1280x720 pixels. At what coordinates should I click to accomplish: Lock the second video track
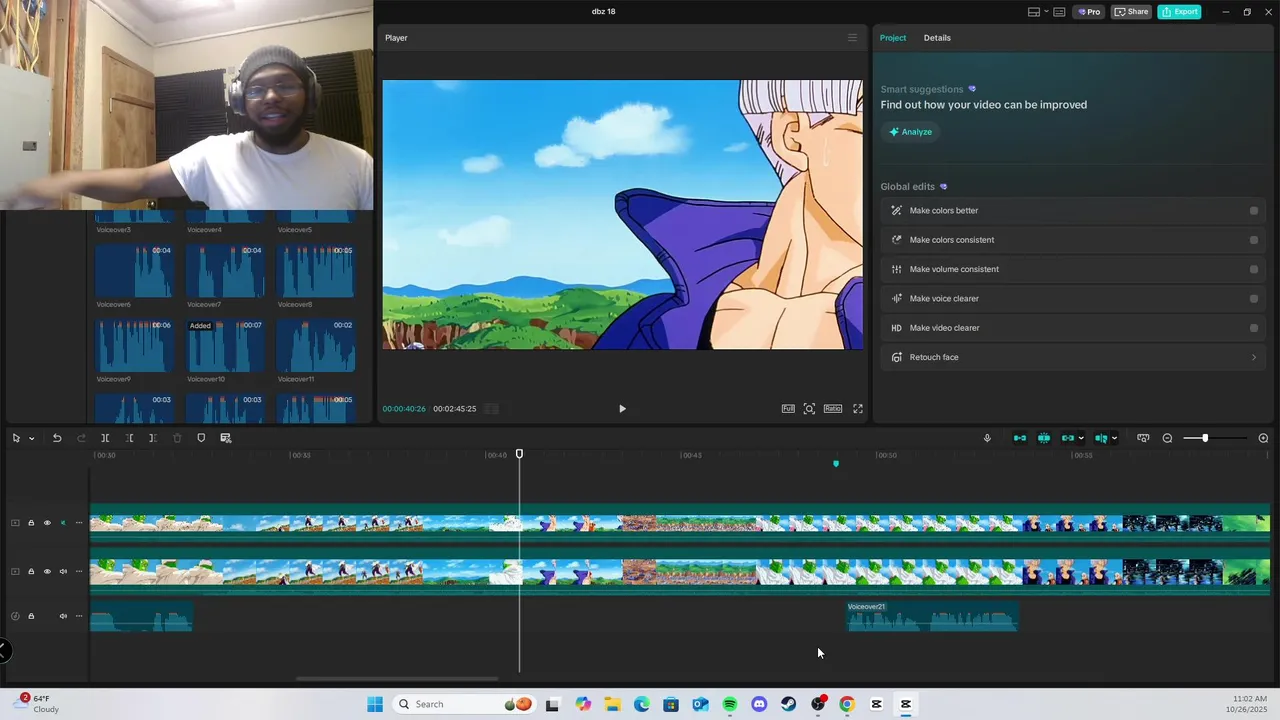tap(31, 572)
